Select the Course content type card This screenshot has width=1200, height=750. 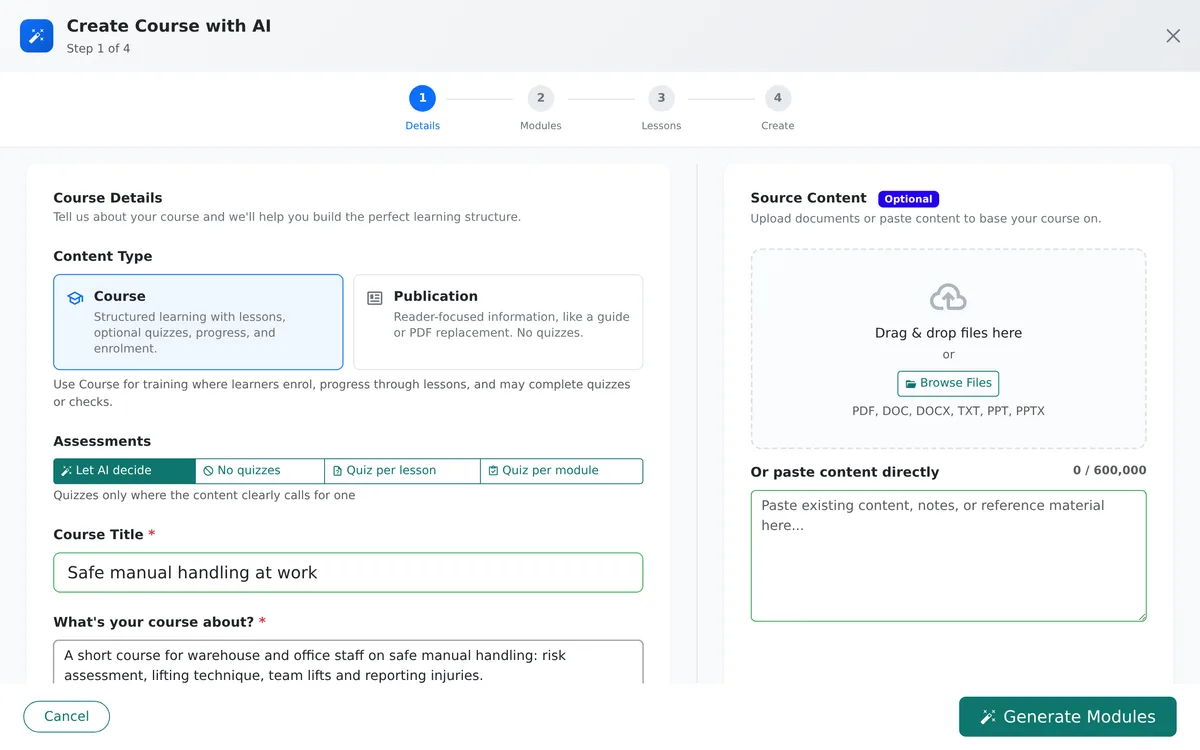pyautogui.click(x=198, y=322)
